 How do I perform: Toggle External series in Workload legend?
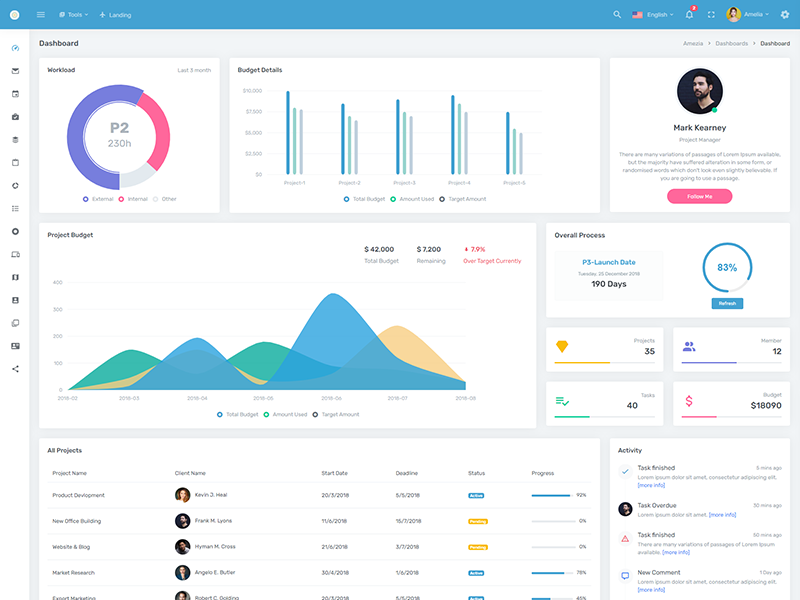(x=98, y=199)
